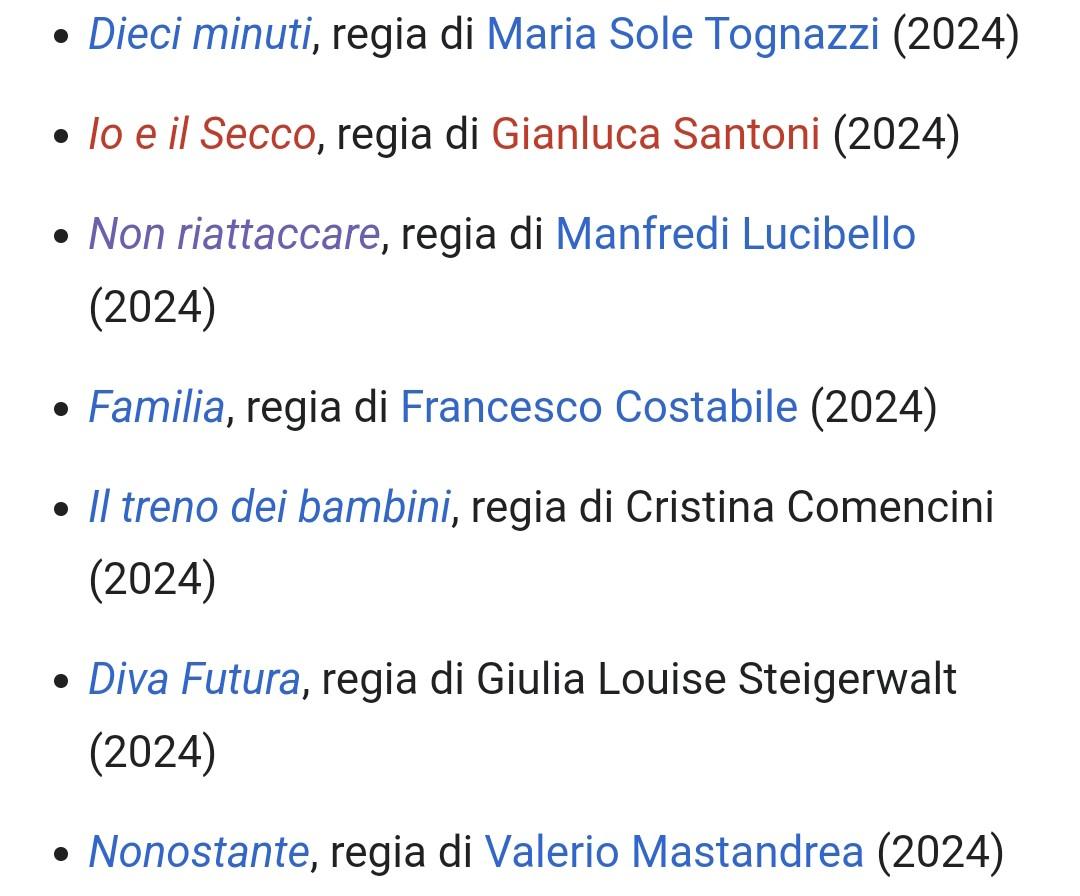Click the year (2024) after Santoni

896,133
